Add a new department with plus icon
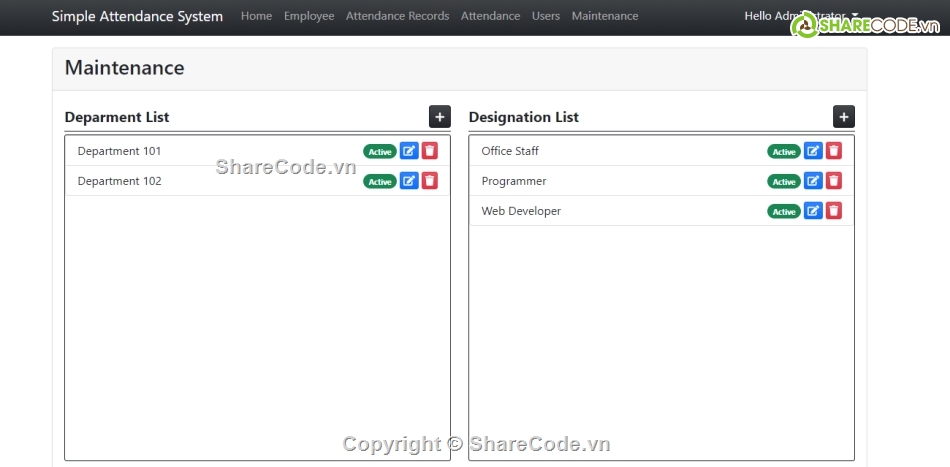This screenshot has height=467, width=950. point(440,117)
